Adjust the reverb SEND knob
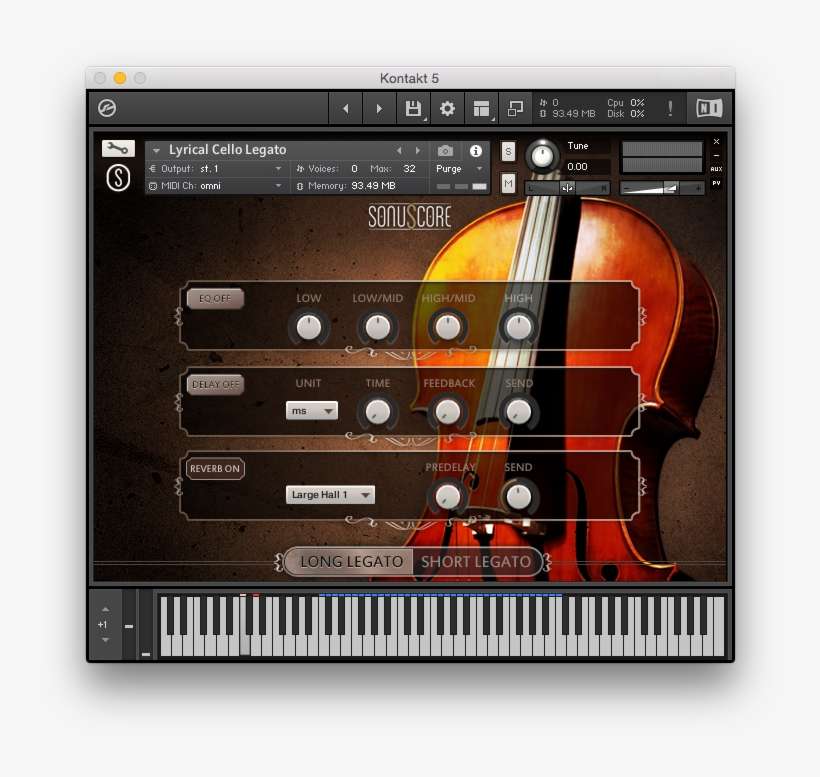The image size is (820, 777). coord(518,496)
